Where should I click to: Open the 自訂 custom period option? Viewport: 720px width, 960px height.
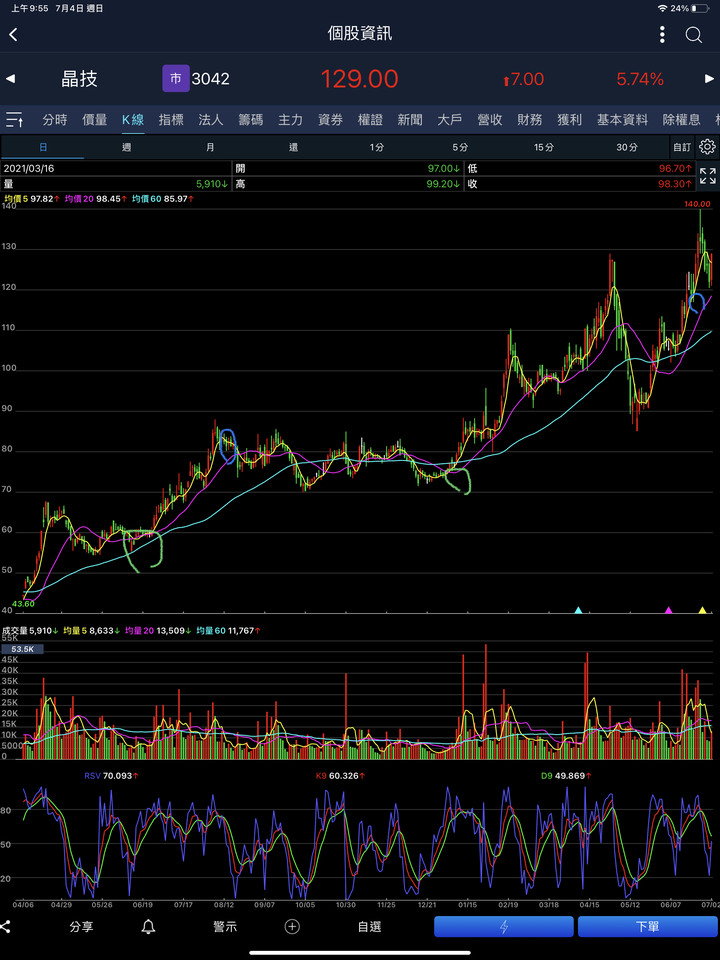coord(681,147)
